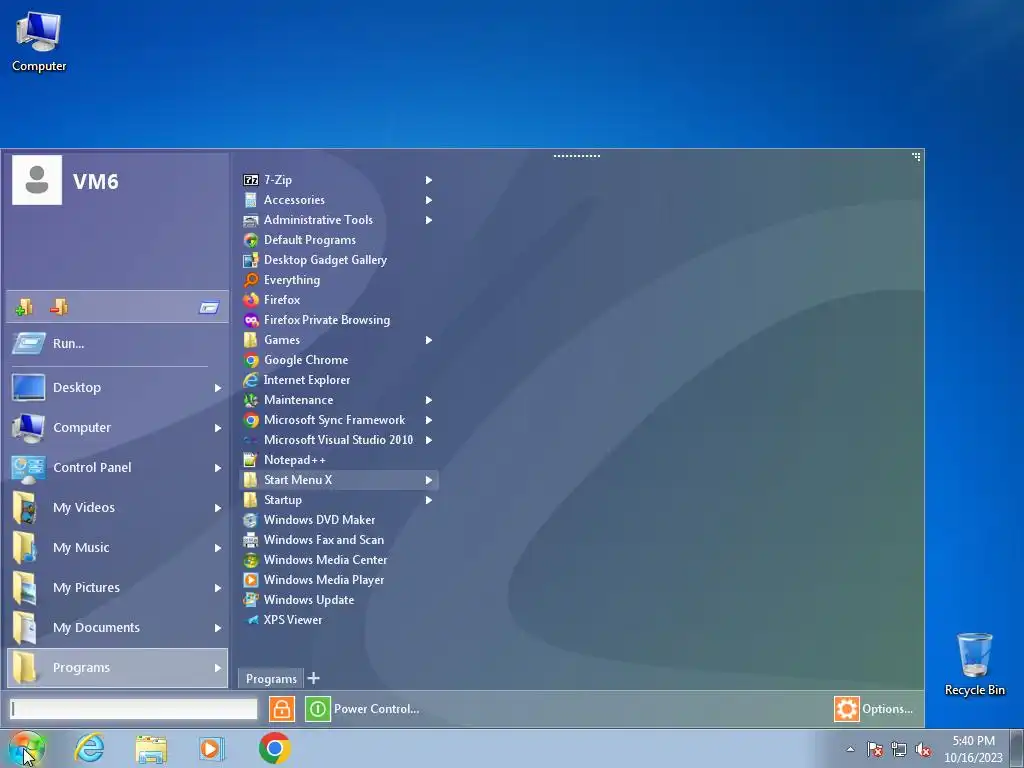Click the Accessories folder icon

[251, 200]
